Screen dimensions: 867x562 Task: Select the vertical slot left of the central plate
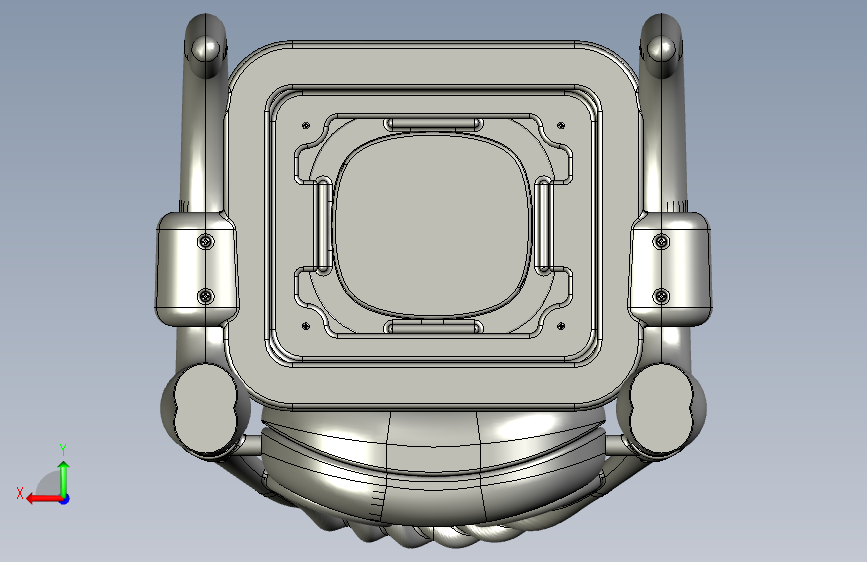(x=323, y=226)
